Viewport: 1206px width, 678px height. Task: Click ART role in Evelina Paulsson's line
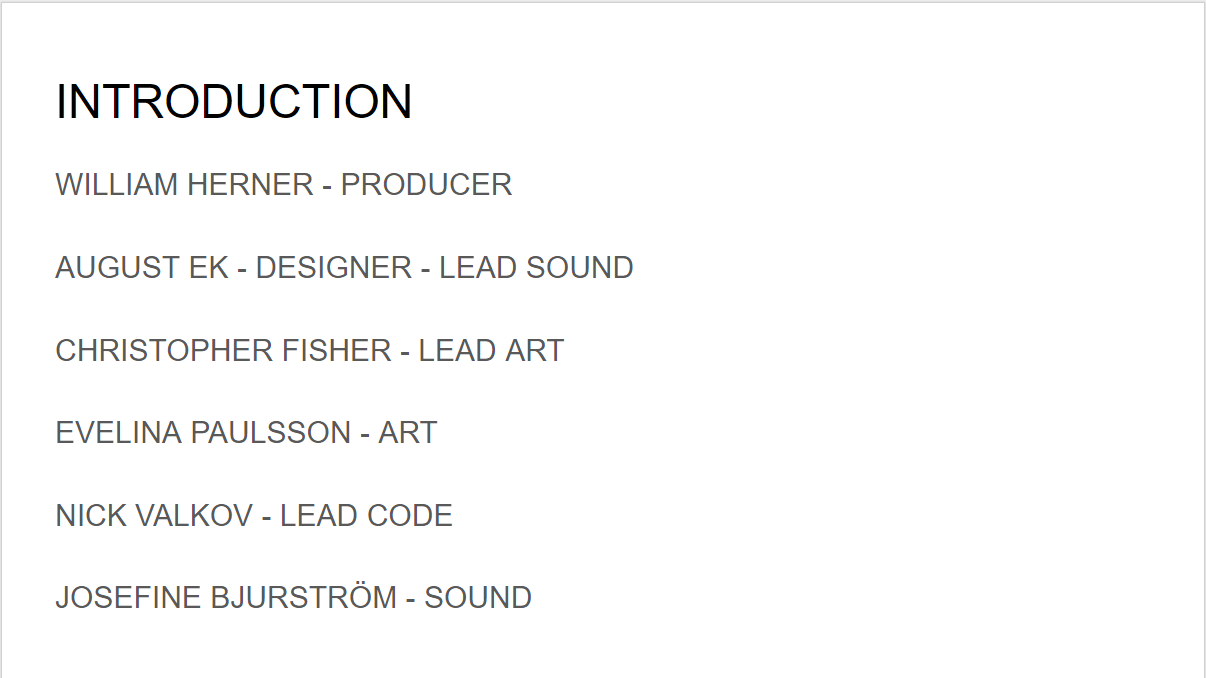click(408, 433)
